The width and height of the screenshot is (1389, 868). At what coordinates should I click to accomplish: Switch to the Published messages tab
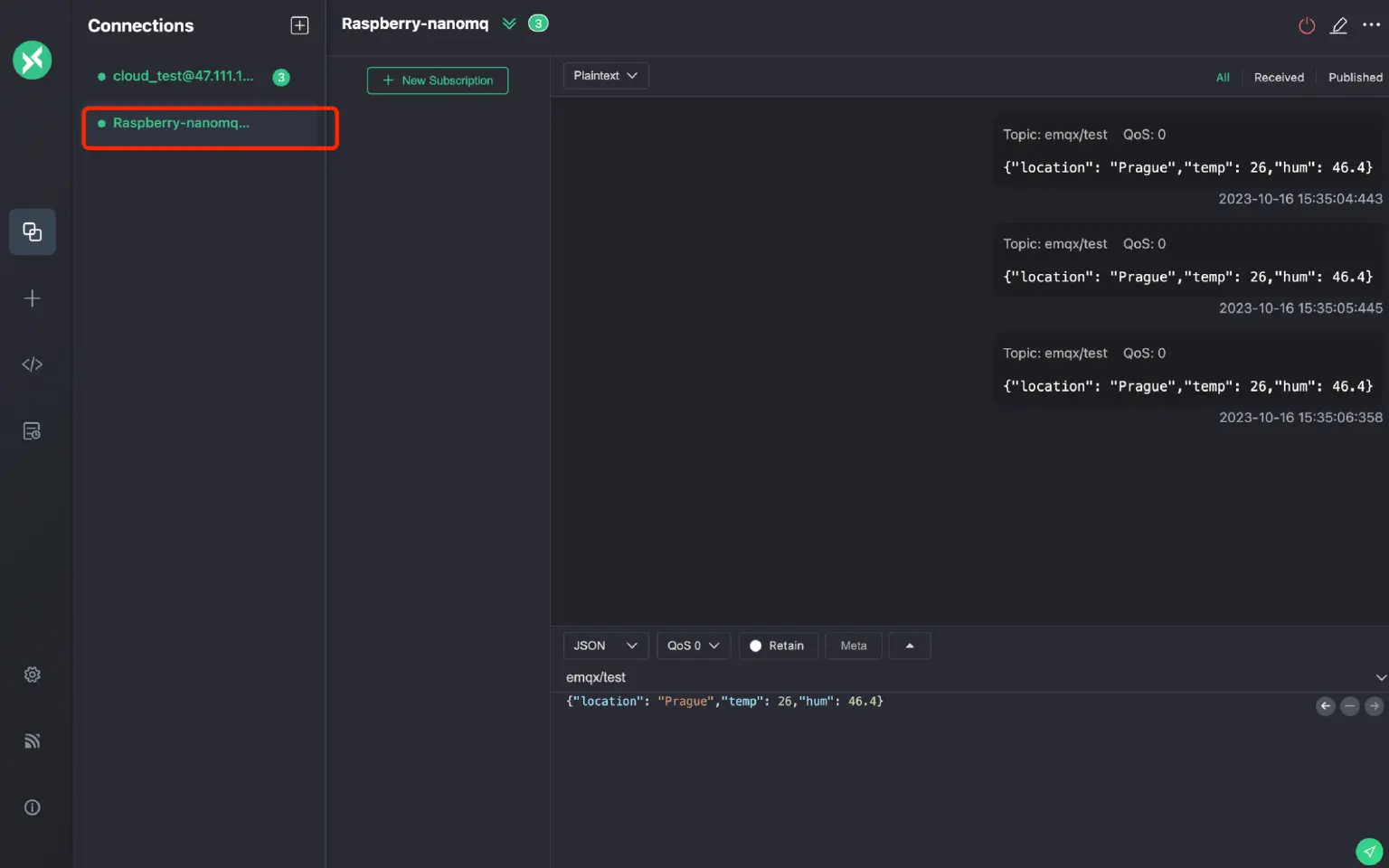1355,78
